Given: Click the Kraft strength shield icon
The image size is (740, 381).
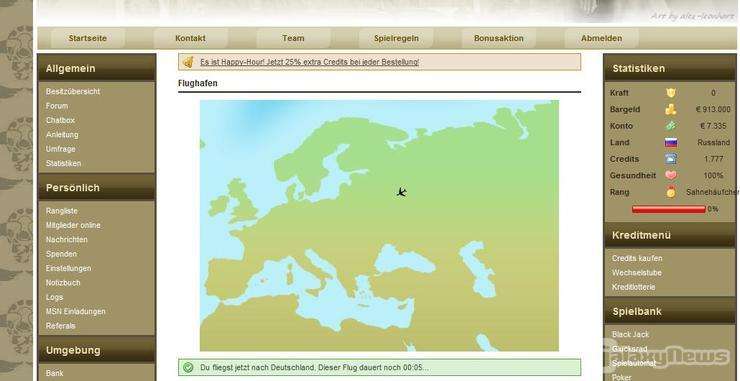Looking at the screenshot, I should [671, 93].
